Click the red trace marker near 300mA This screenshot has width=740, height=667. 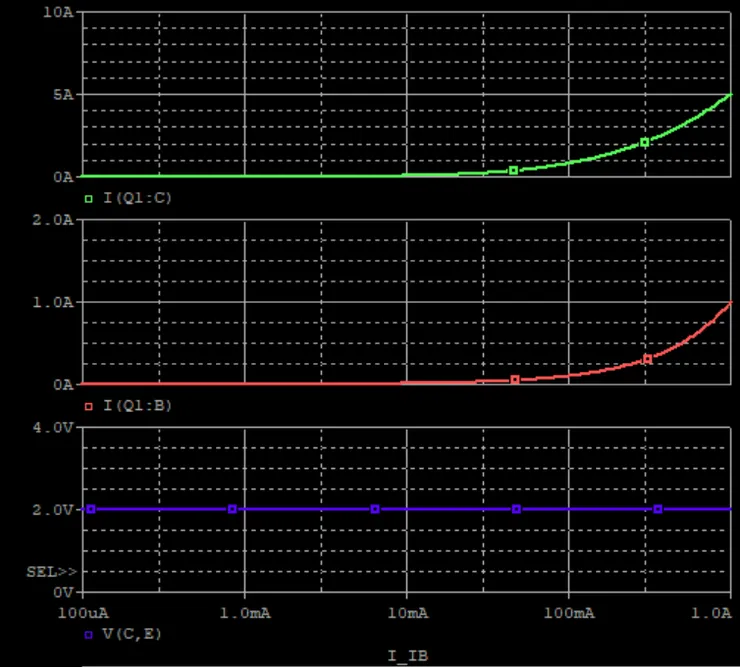click(x=648, y=359)
